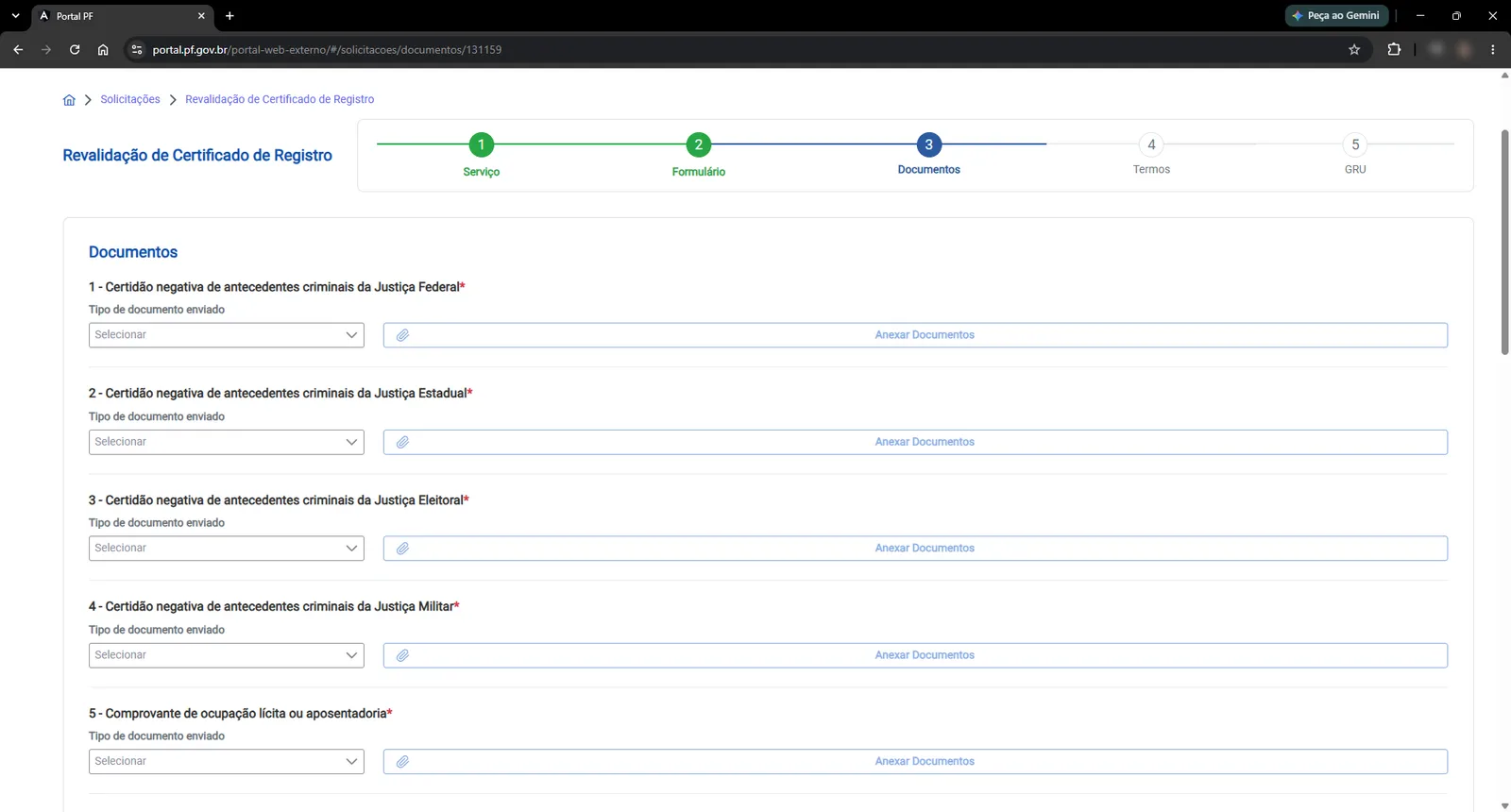Reload the page with the refresh icon

click(75, 50)
